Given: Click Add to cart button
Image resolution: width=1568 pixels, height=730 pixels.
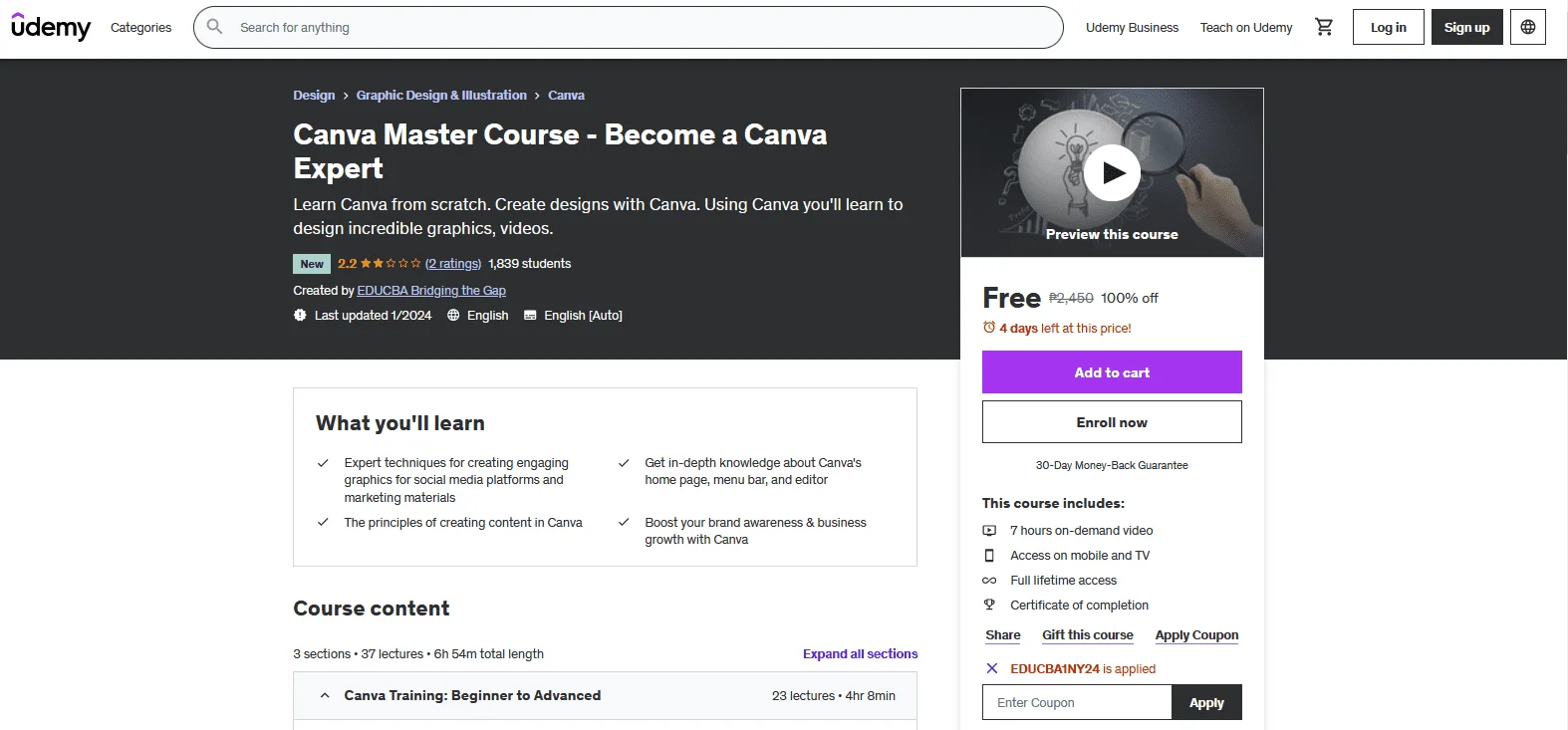Looking at the screenshot, I should (1112, 372).
